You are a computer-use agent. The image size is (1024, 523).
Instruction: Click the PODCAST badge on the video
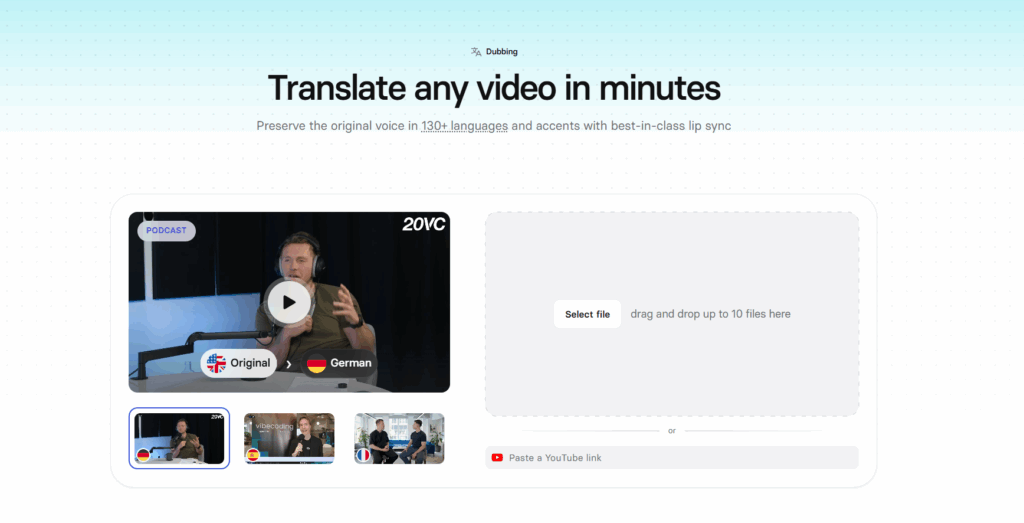166,230
